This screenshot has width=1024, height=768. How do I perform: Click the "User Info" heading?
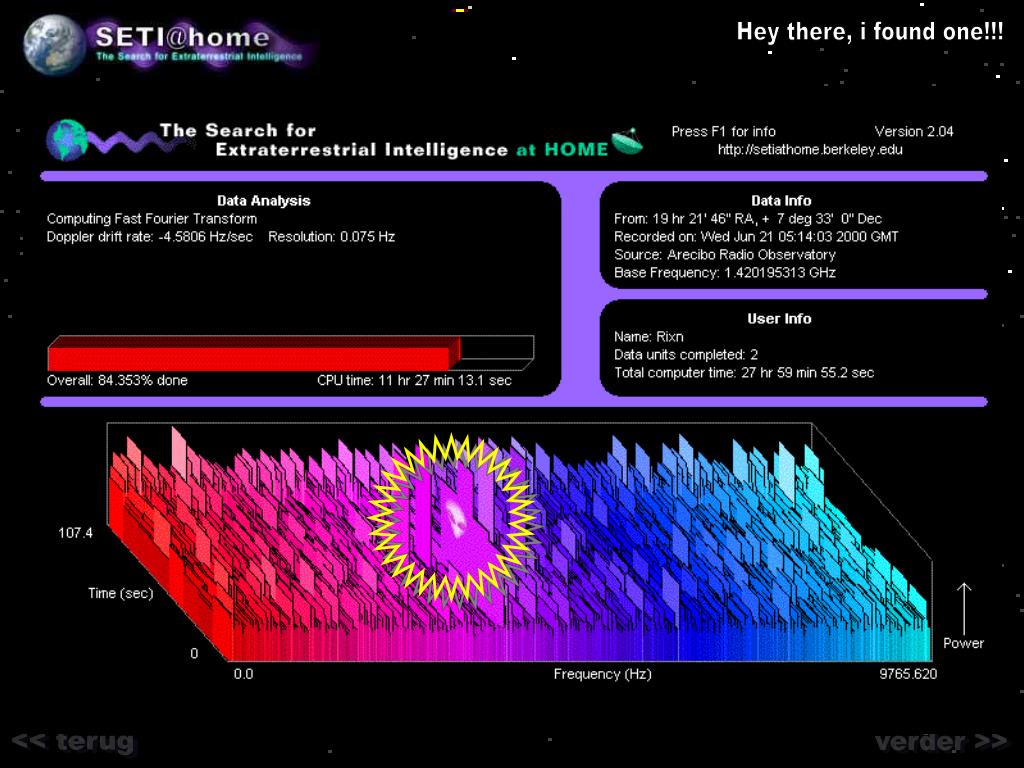[x=779, y=319]
